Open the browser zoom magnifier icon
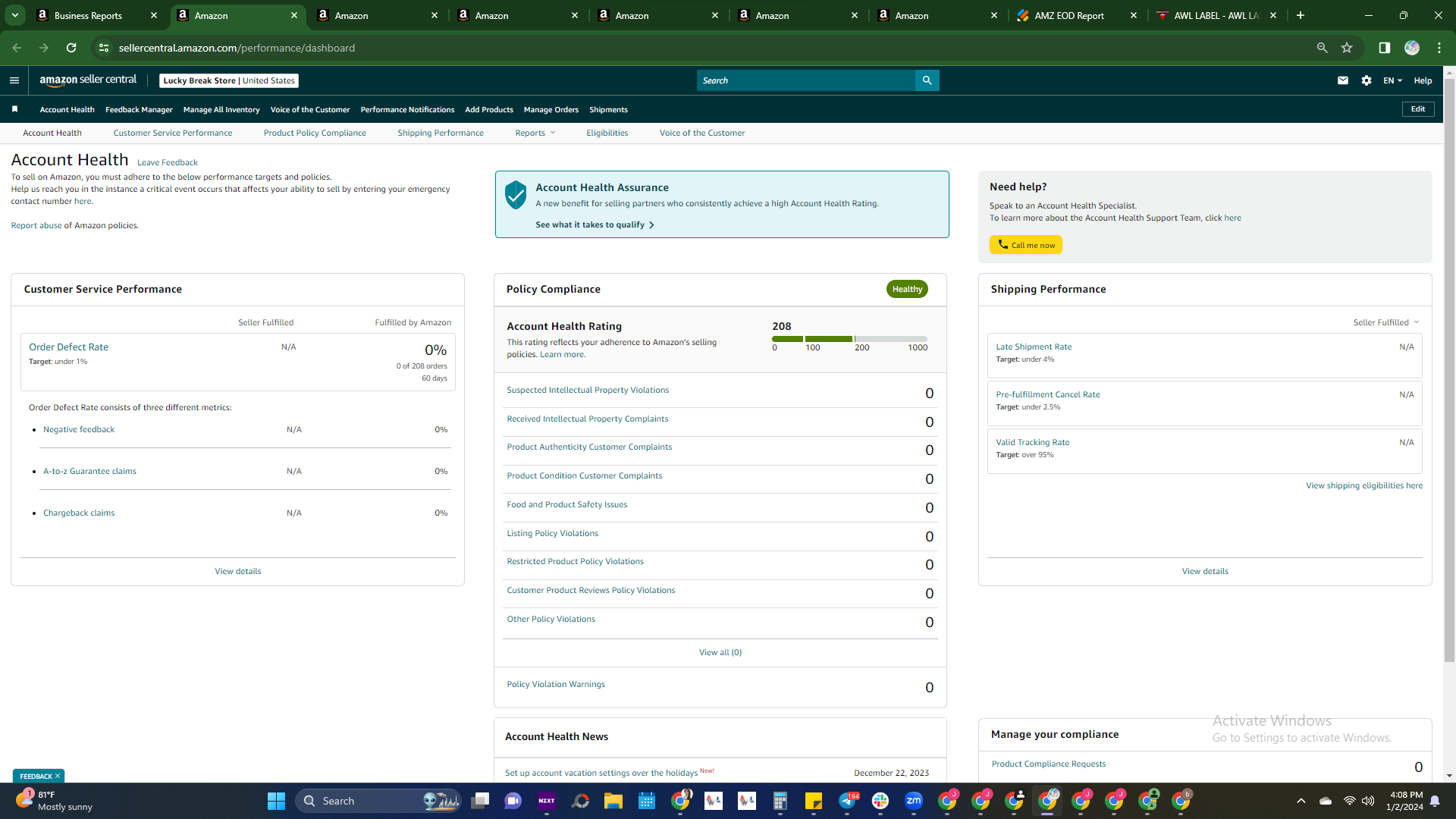This screenshot has height=819, width=1456. [1322, 48]
